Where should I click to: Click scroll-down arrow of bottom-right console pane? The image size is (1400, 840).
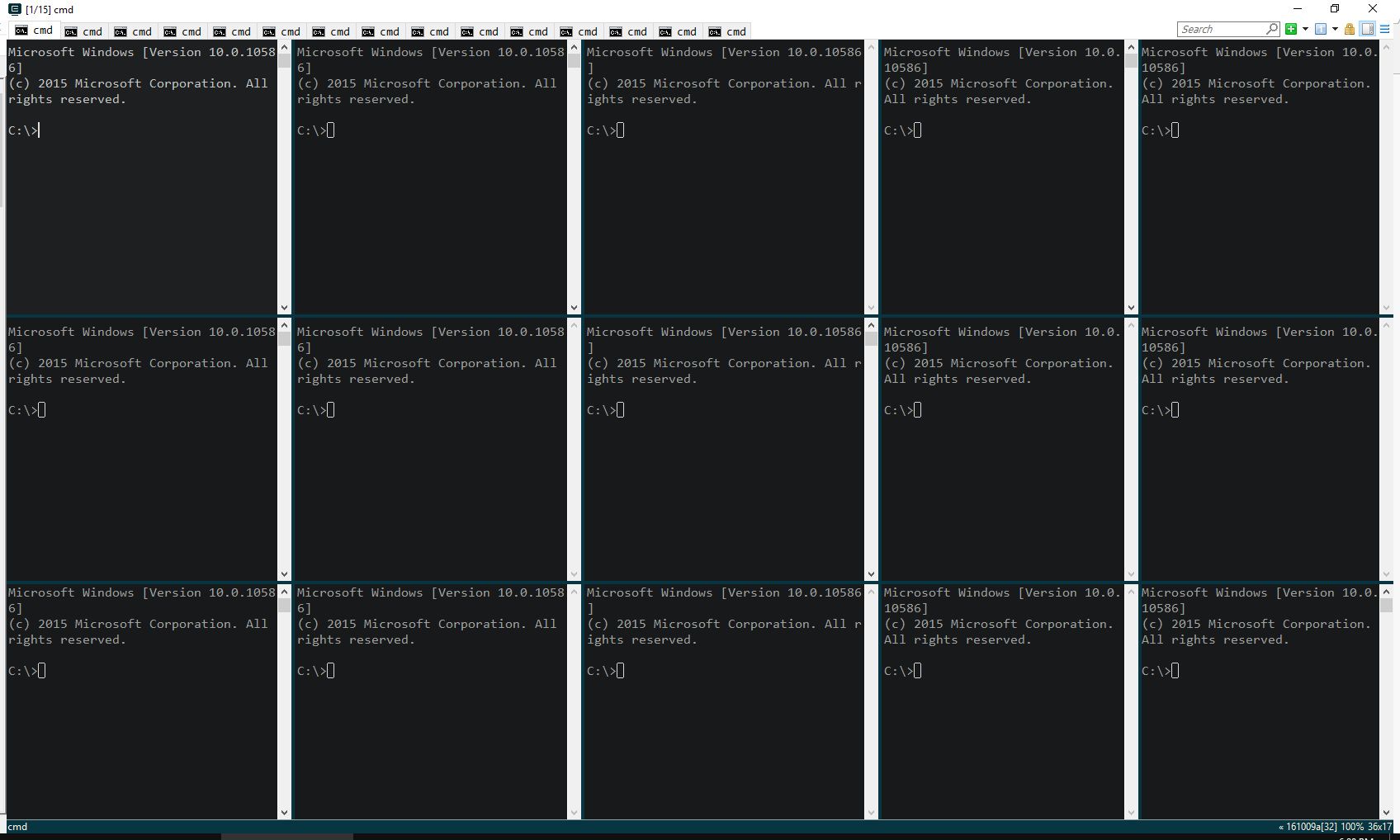(x=1387, y=813)
